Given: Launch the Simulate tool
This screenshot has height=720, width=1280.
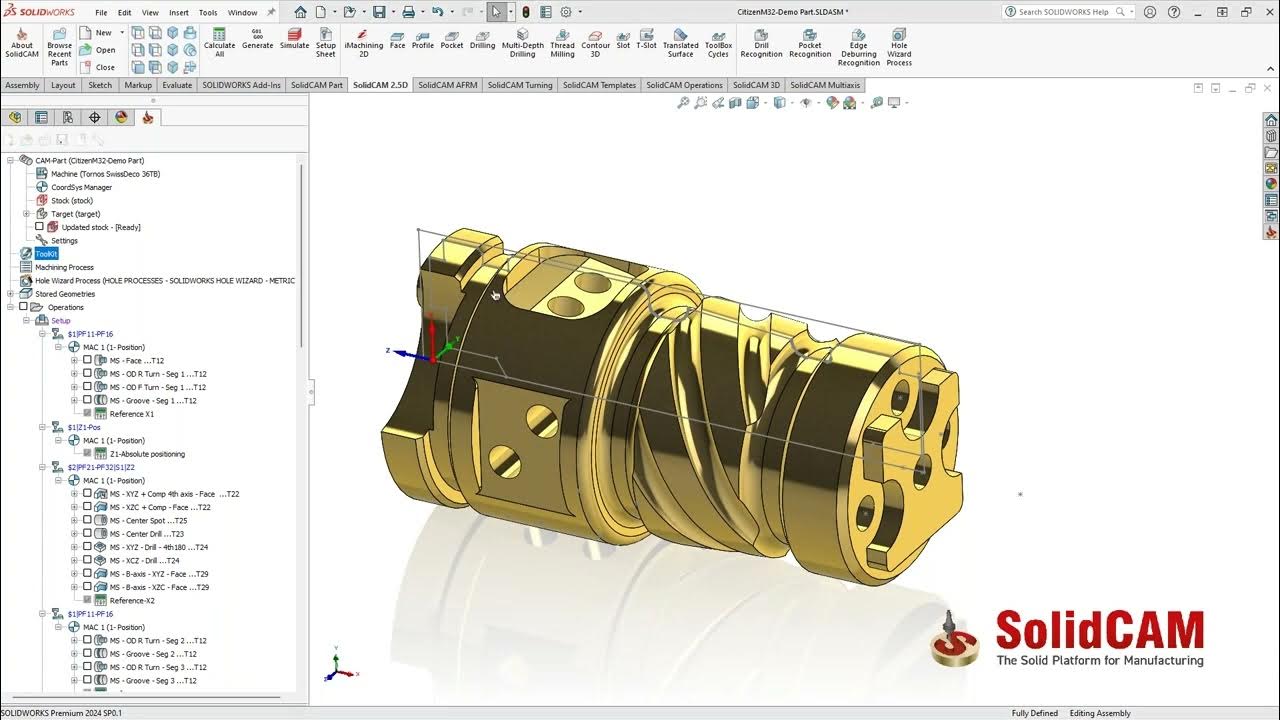Looking at the screenshot, I should [x=294, y=40].
